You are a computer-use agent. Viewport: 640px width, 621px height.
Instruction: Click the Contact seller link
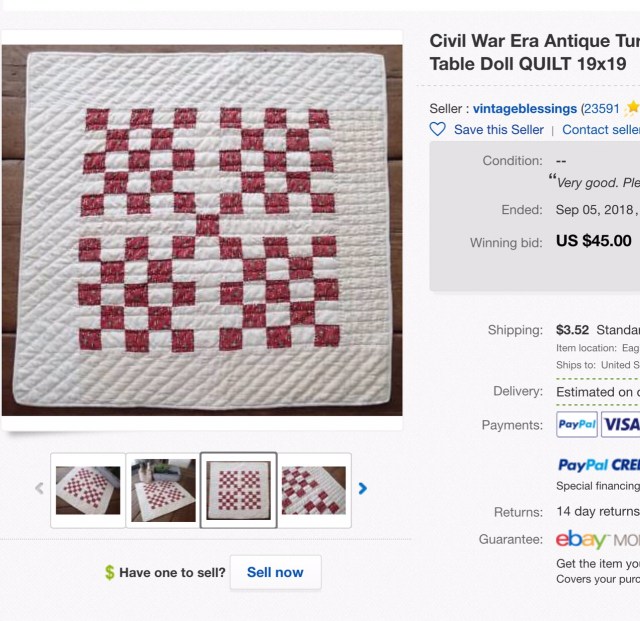click(600, 130)
